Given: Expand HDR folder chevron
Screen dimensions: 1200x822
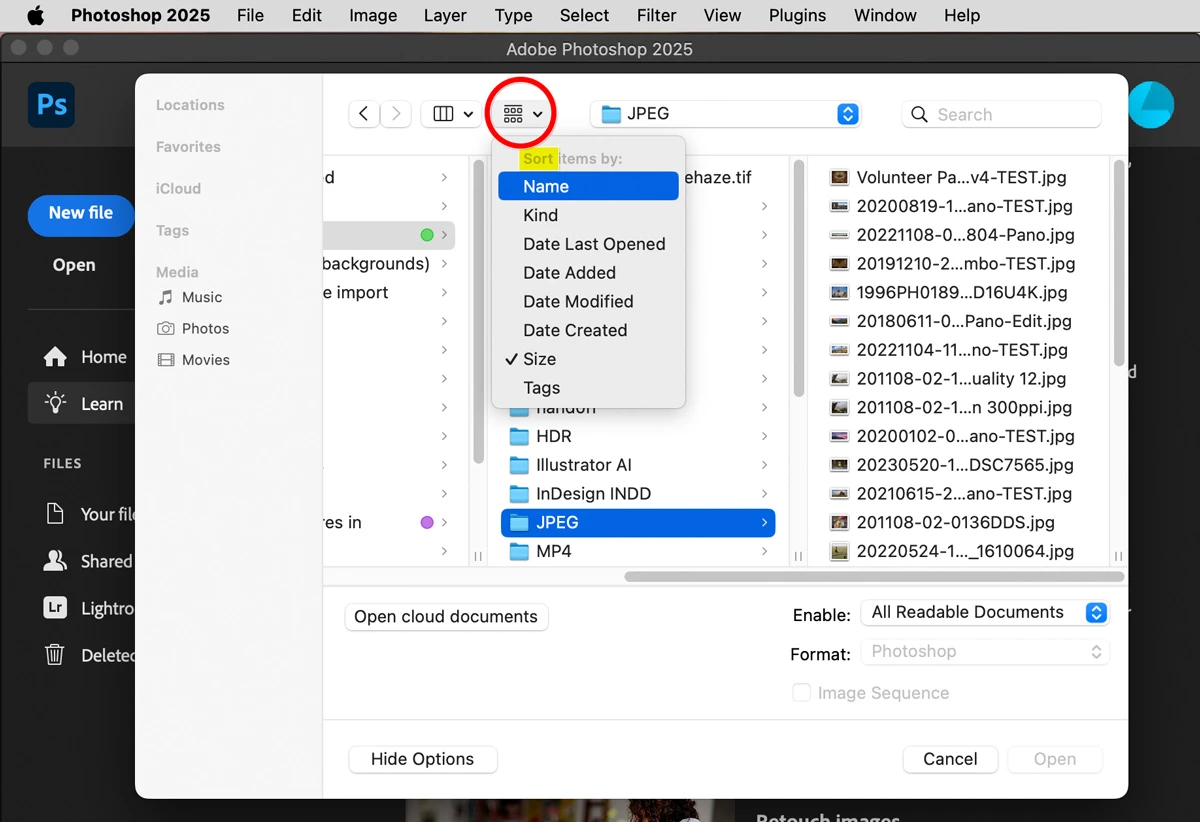Looking at the screenshot, I should point(764,436).
